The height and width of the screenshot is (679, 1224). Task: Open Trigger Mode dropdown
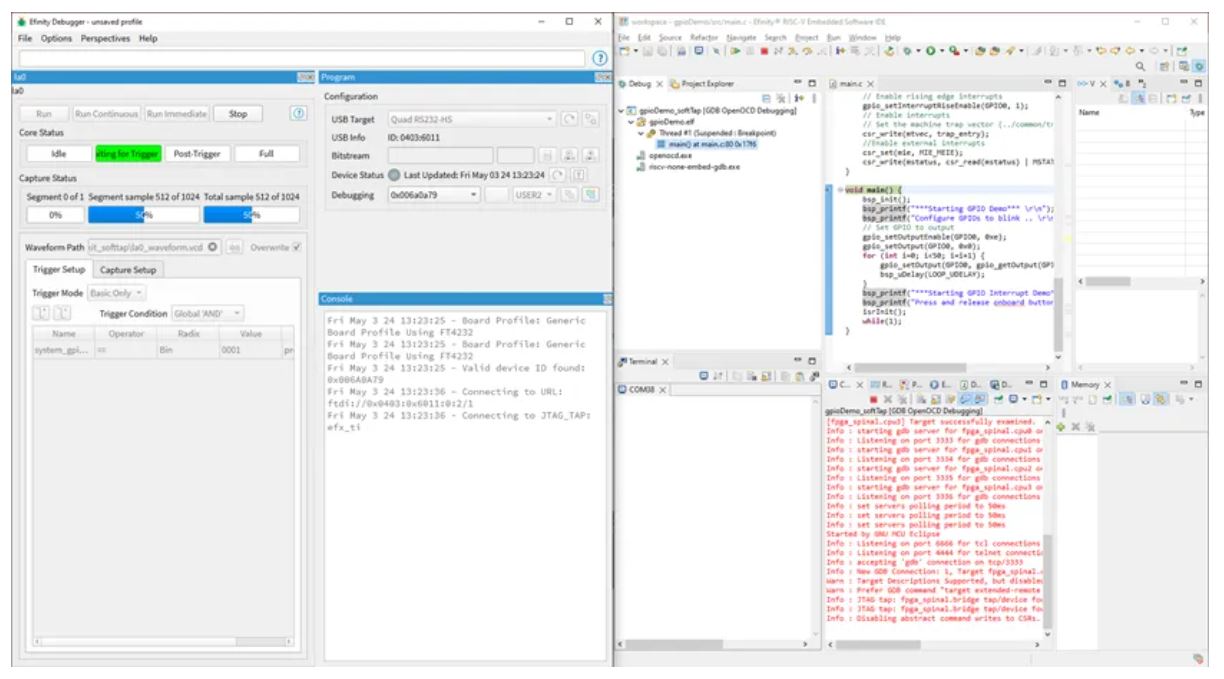118,293
